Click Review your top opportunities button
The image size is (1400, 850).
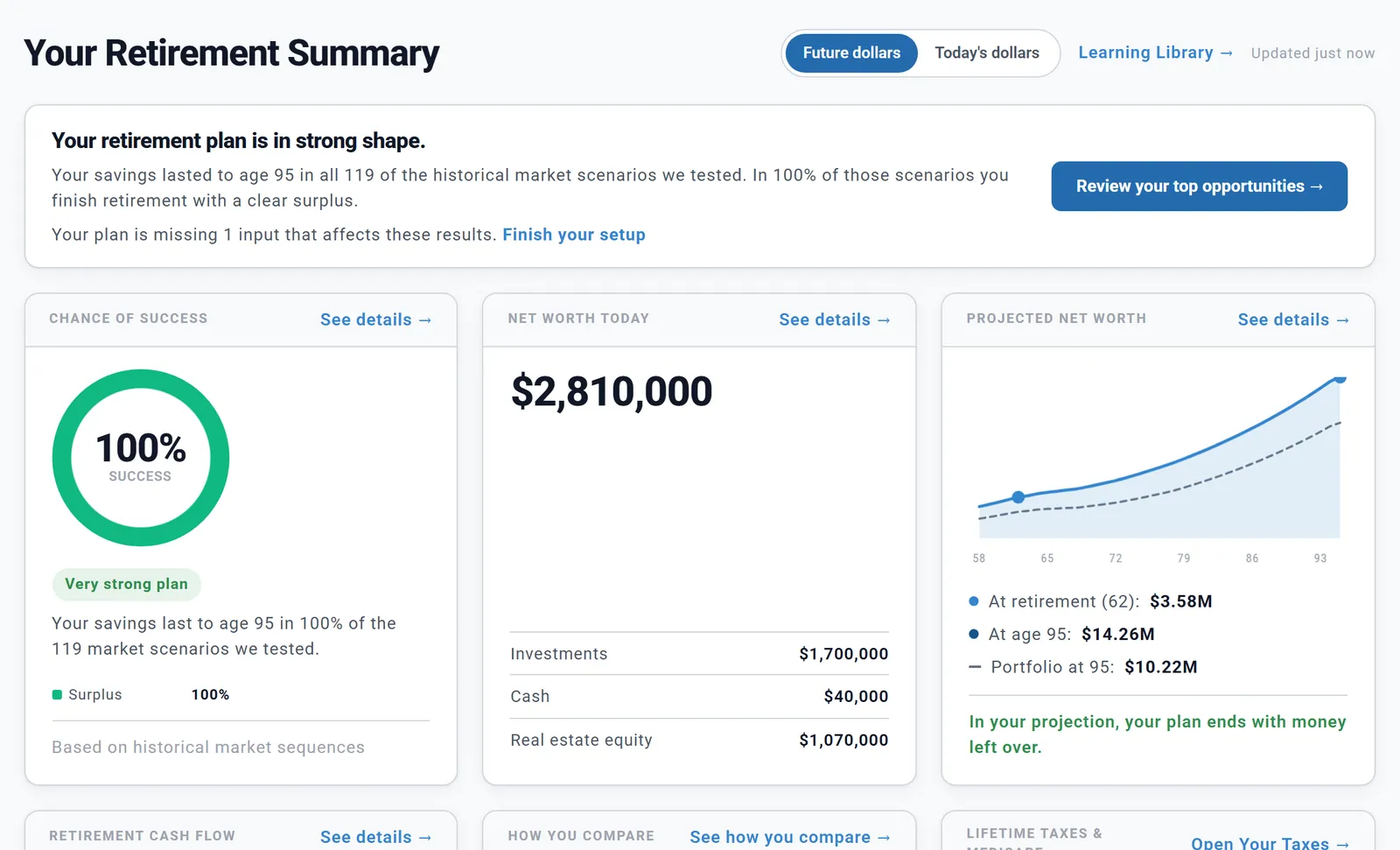click(x=1199, y=186)
